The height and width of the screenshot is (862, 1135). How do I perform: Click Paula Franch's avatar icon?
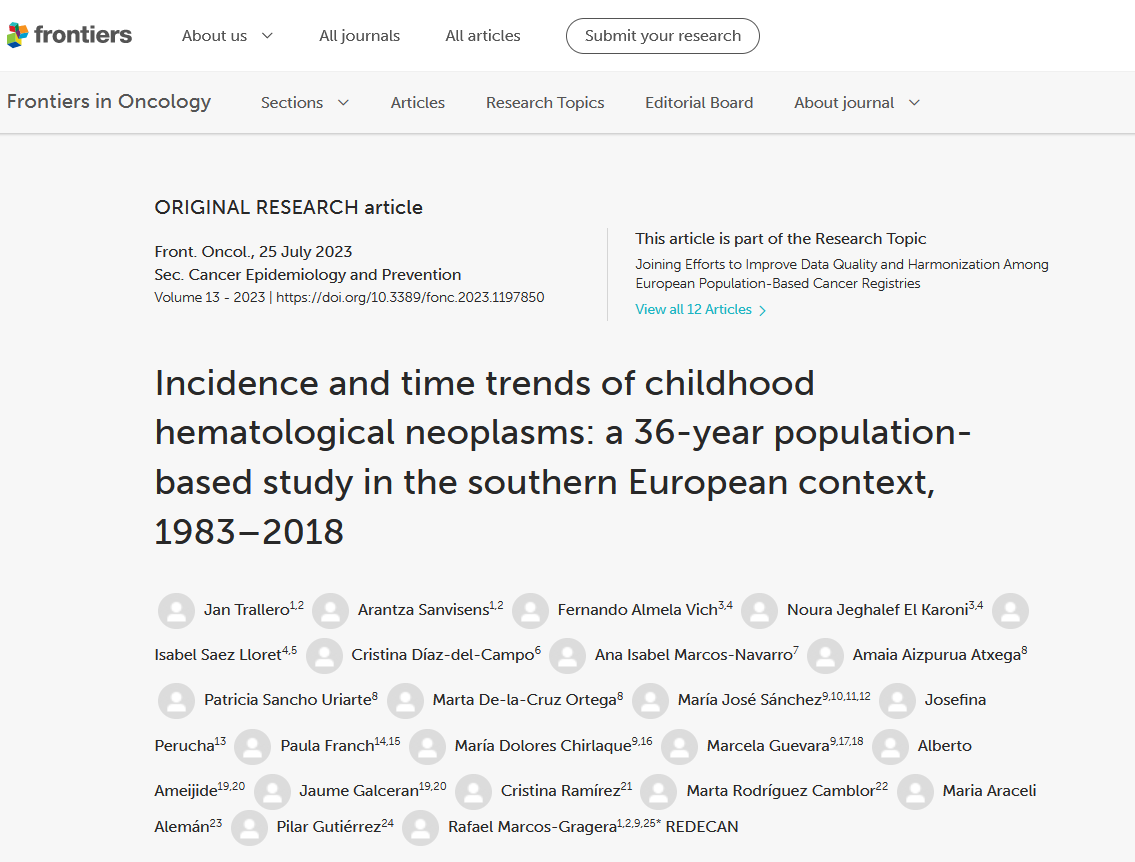[253, 746]
